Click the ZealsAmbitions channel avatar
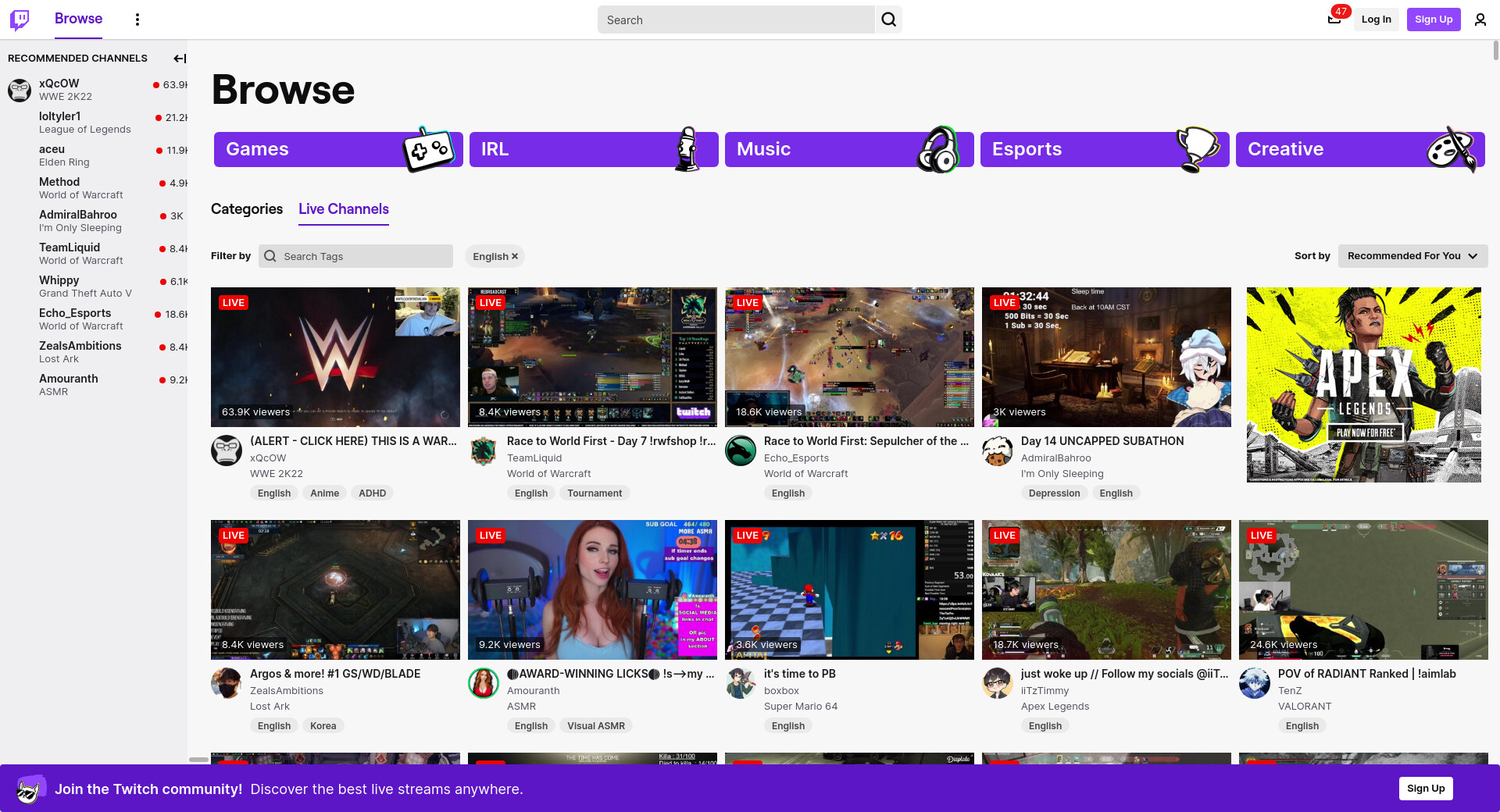Viewport: 1500px width, 812px height. (x=227, y=683)
